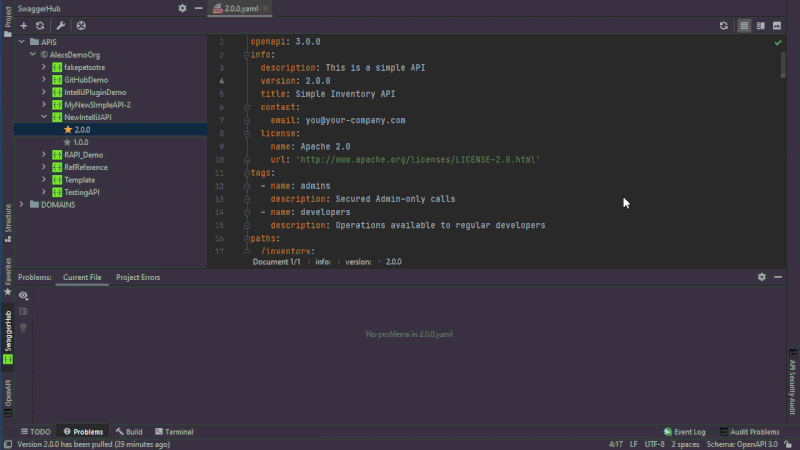Click the preview panel icon in Problems sidebar
800x450 pixels.
(23, 311)
